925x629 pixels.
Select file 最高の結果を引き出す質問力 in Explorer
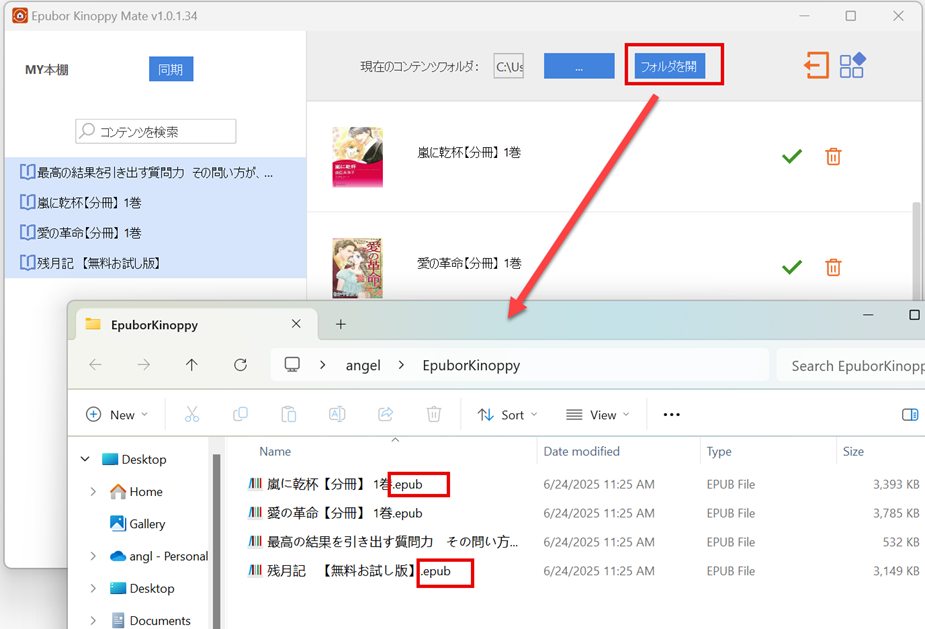(383, 542)
